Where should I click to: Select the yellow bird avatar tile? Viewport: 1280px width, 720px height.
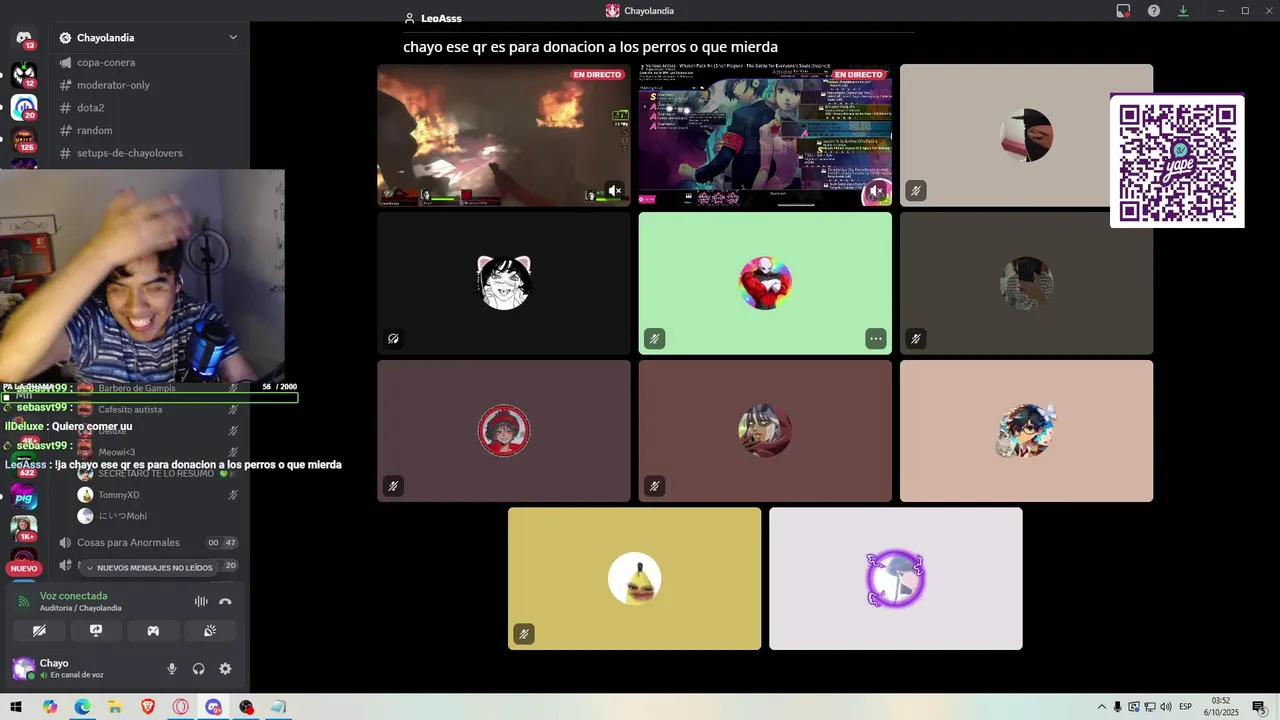[634, 578]
